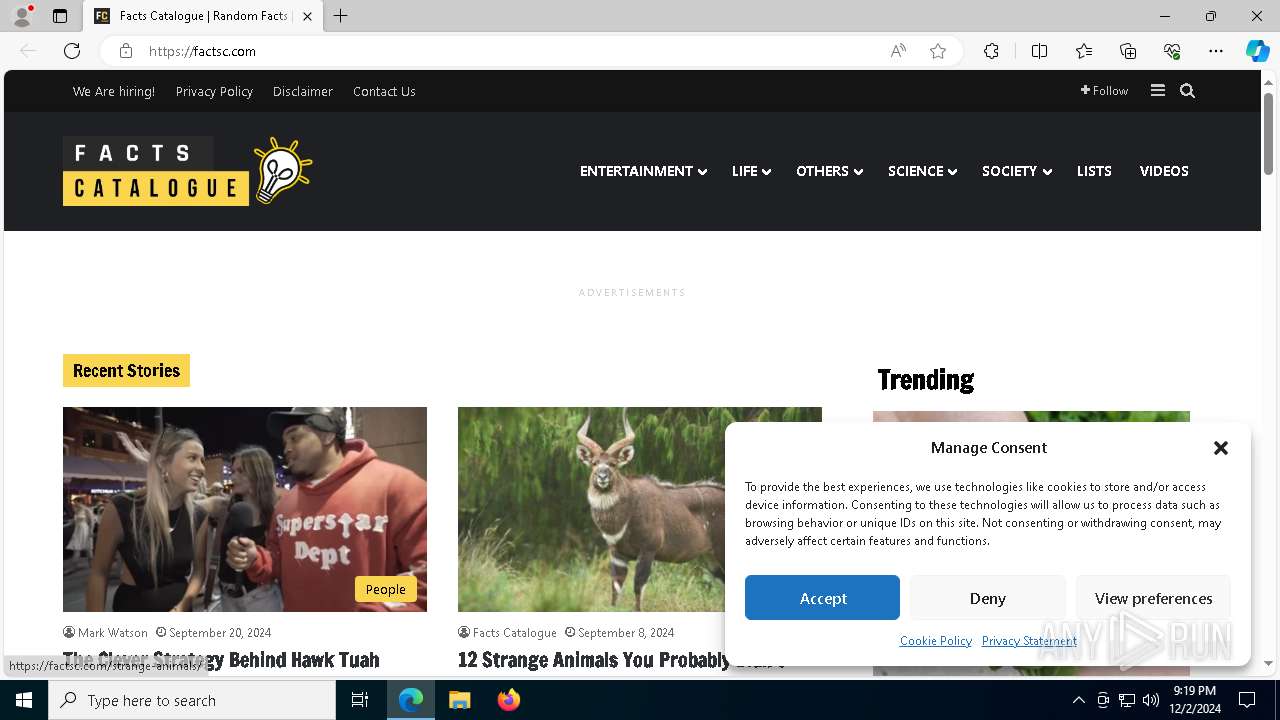1280x720 pixels.
Task: Expand the SCIENCE menu
Action: point(922,171)
